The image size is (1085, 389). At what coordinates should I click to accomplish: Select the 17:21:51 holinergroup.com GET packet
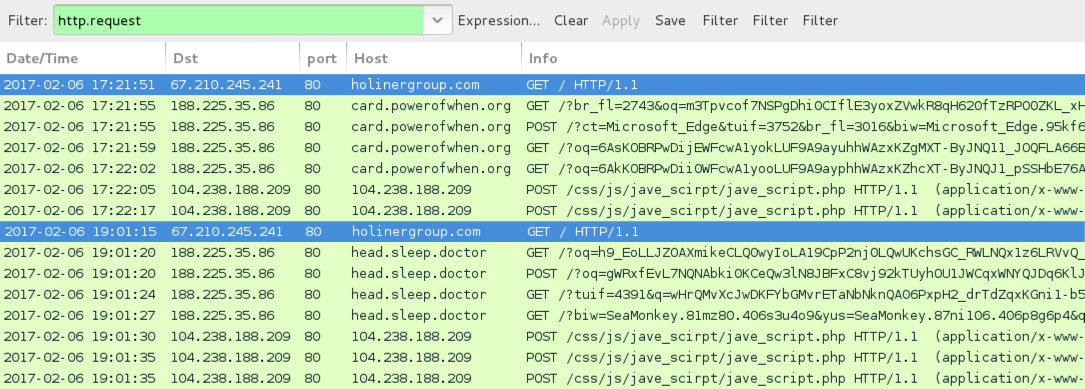pos(542,85)
